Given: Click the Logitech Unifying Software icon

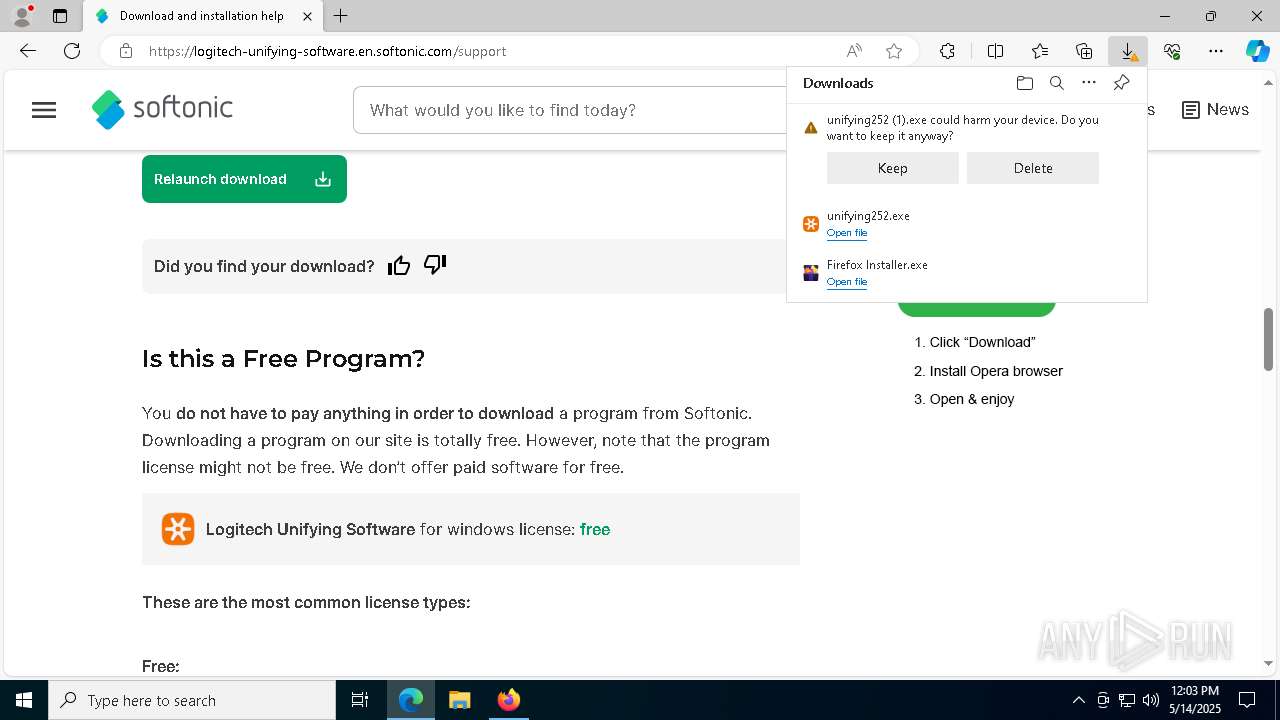Looking at the screenshot, I should [x=178, y=529].
